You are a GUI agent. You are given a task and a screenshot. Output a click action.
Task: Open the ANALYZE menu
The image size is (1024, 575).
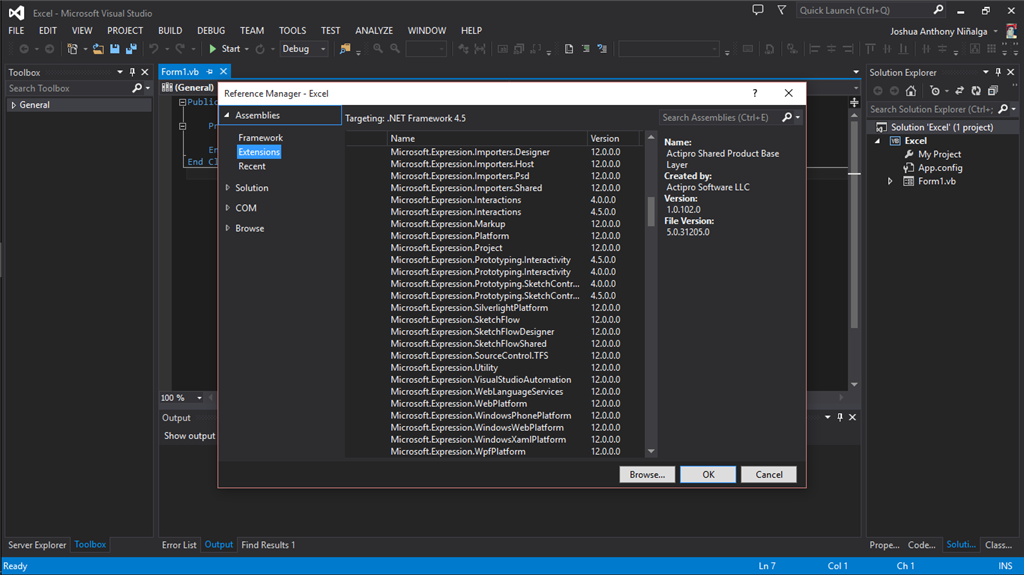tap(374, 31)
